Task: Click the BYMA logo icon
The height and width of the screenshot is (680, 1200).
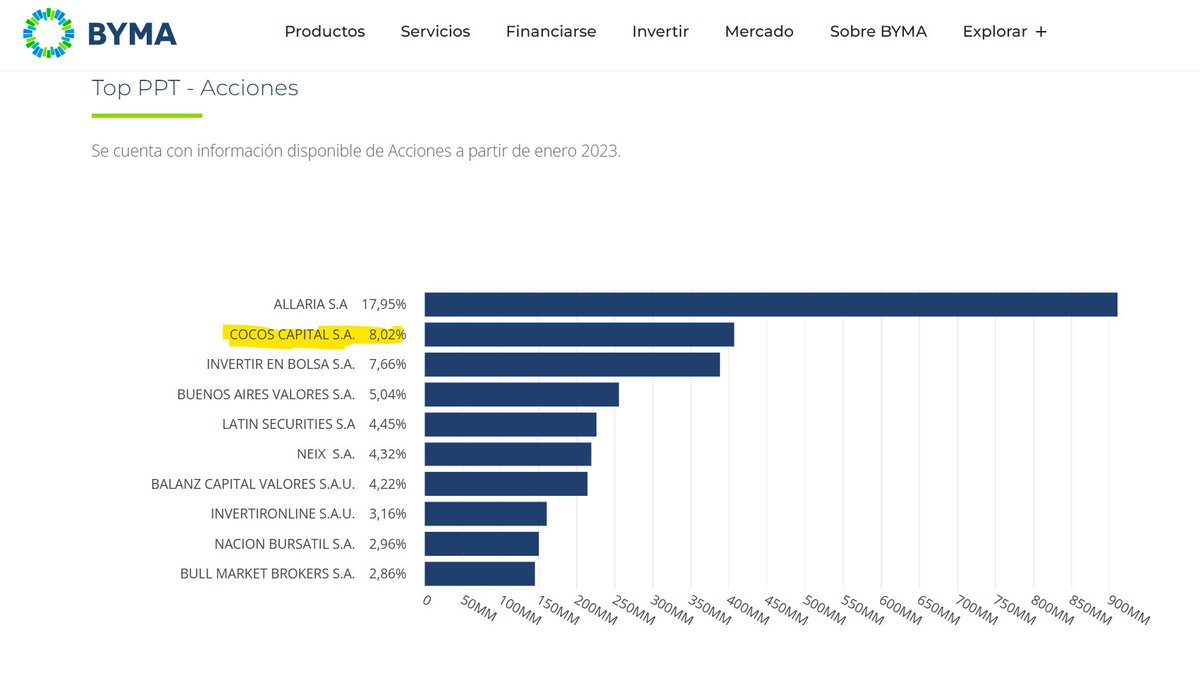Action: pos(49,32)
